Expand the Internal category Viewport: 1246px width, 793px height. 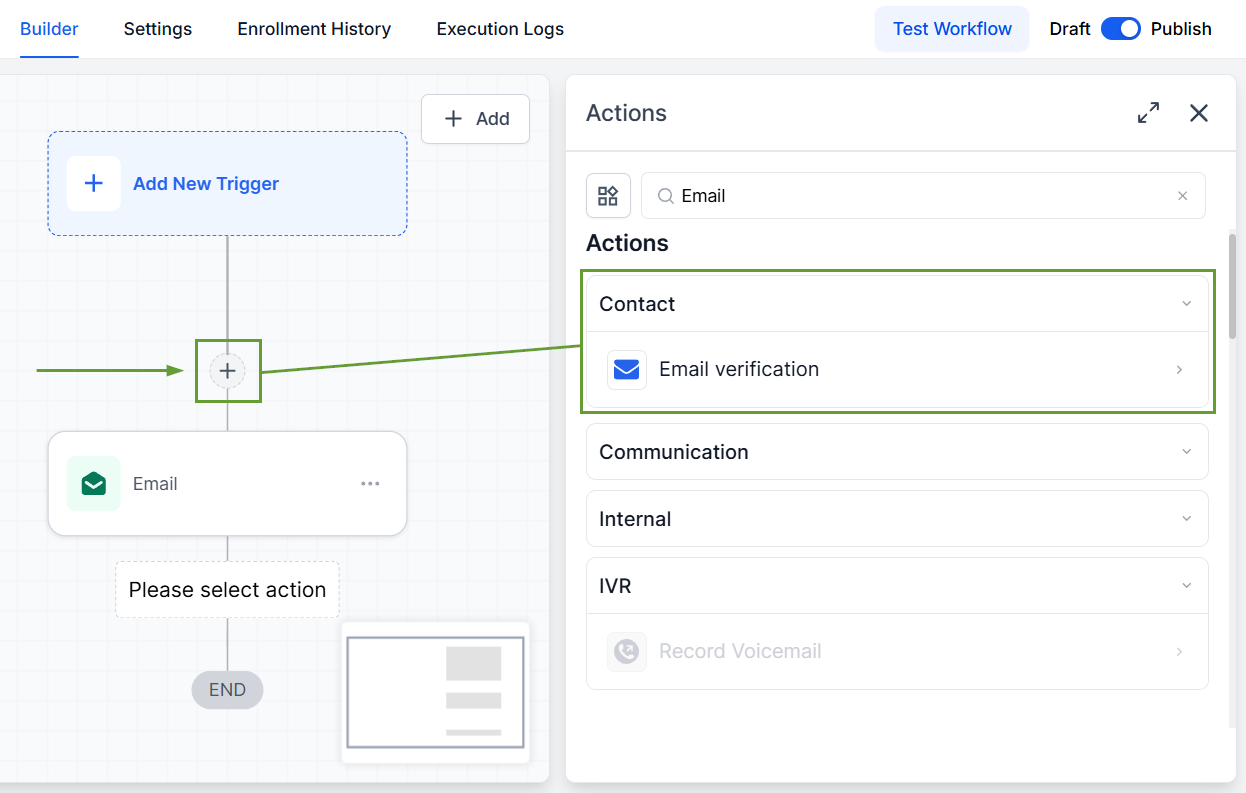tap(897, 519)
